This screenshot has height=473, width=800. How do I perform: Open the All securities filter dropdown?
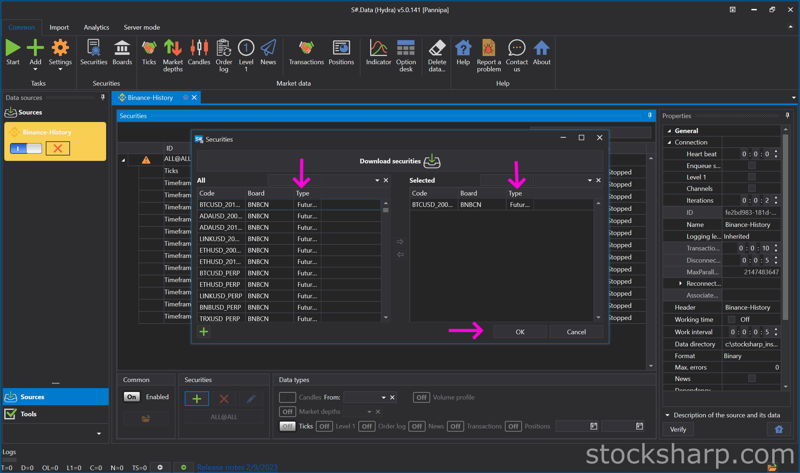(x=377, y=181)
